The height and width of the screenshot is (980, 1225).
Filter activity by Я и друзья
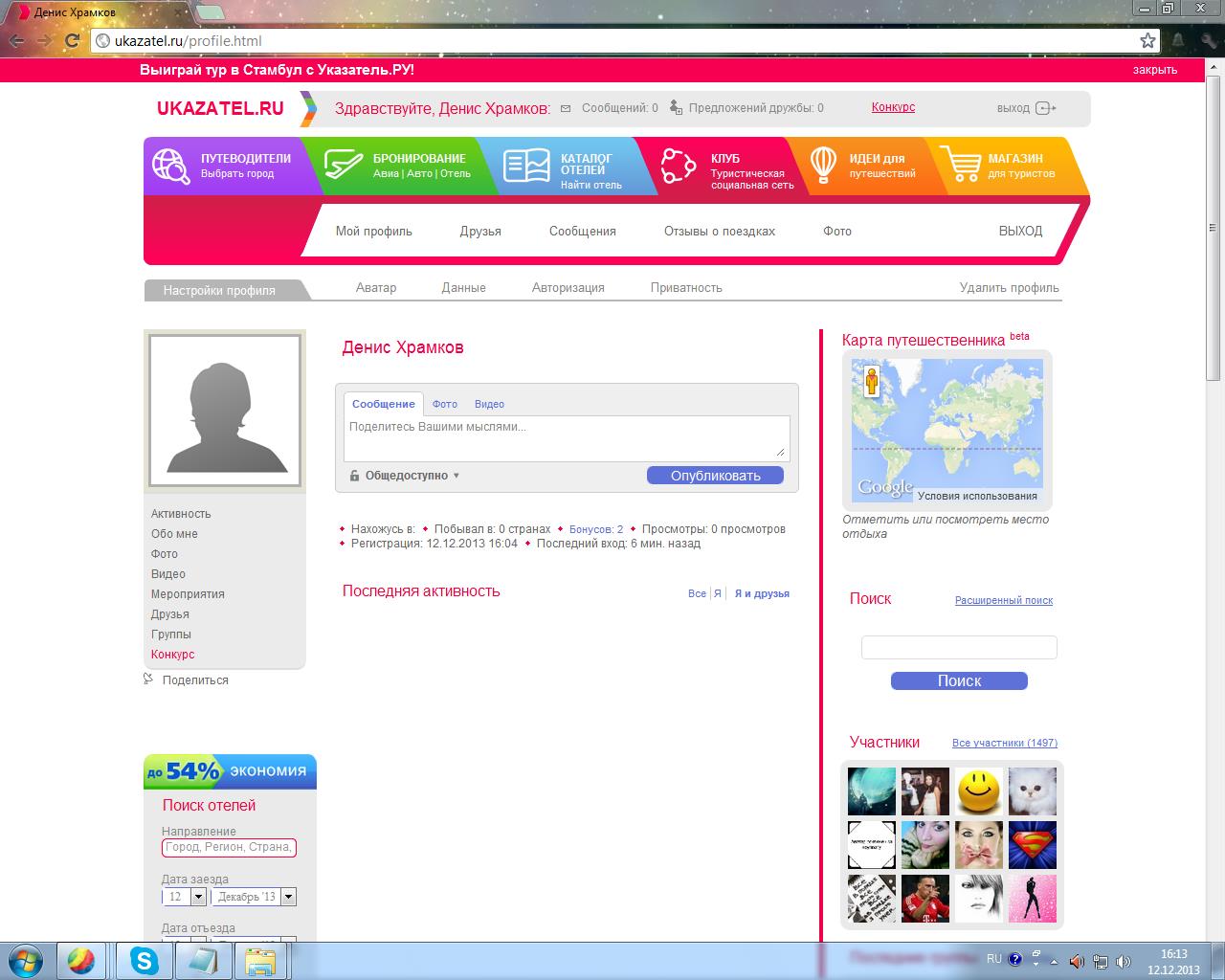[x=762, y=593]
